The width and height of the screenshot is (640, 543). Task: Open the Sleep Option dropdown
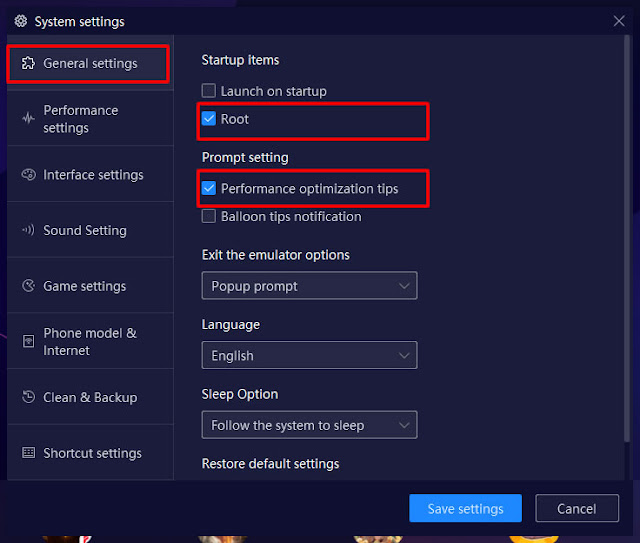[309, 425]
